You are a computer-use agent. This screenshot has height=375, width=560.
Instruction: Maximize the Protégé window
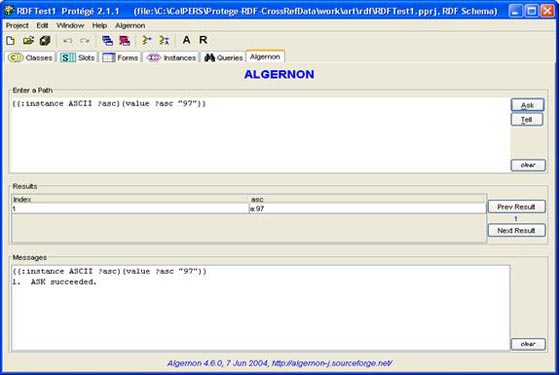click(x=531, y=11)
